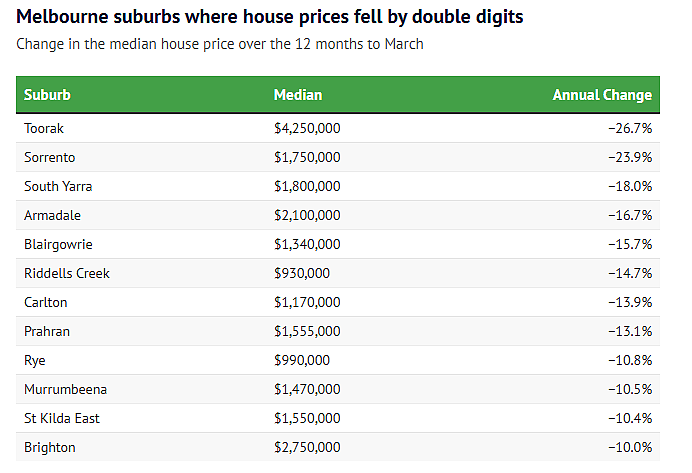Select the Toorak suburb cell
692x473 pixels.
pyautogui.click(x=44, y=128)
